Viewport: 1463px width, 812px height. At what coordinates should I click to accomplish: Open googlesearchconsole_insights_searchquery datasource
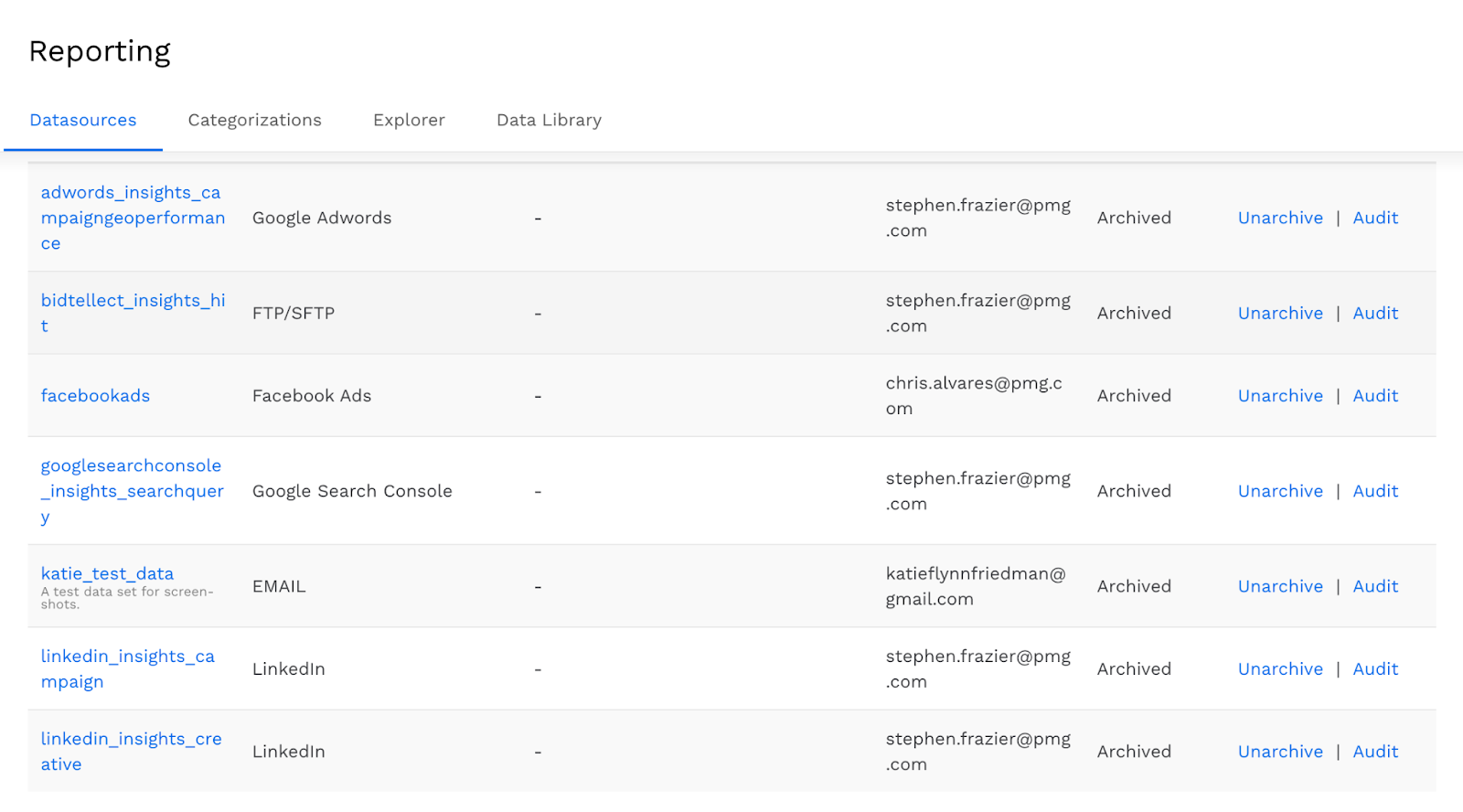[132, 491]
